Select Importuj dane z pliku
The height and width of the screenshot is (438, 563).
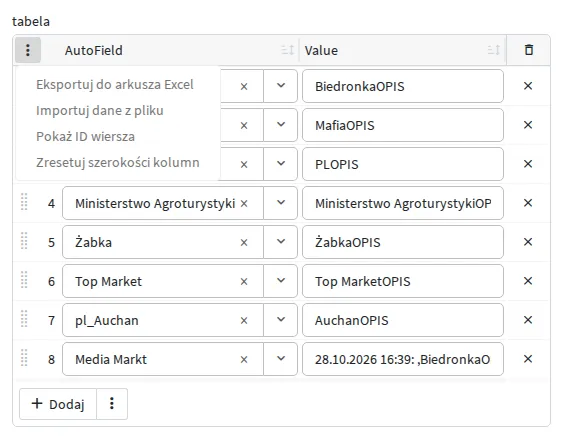coord(100,111)
